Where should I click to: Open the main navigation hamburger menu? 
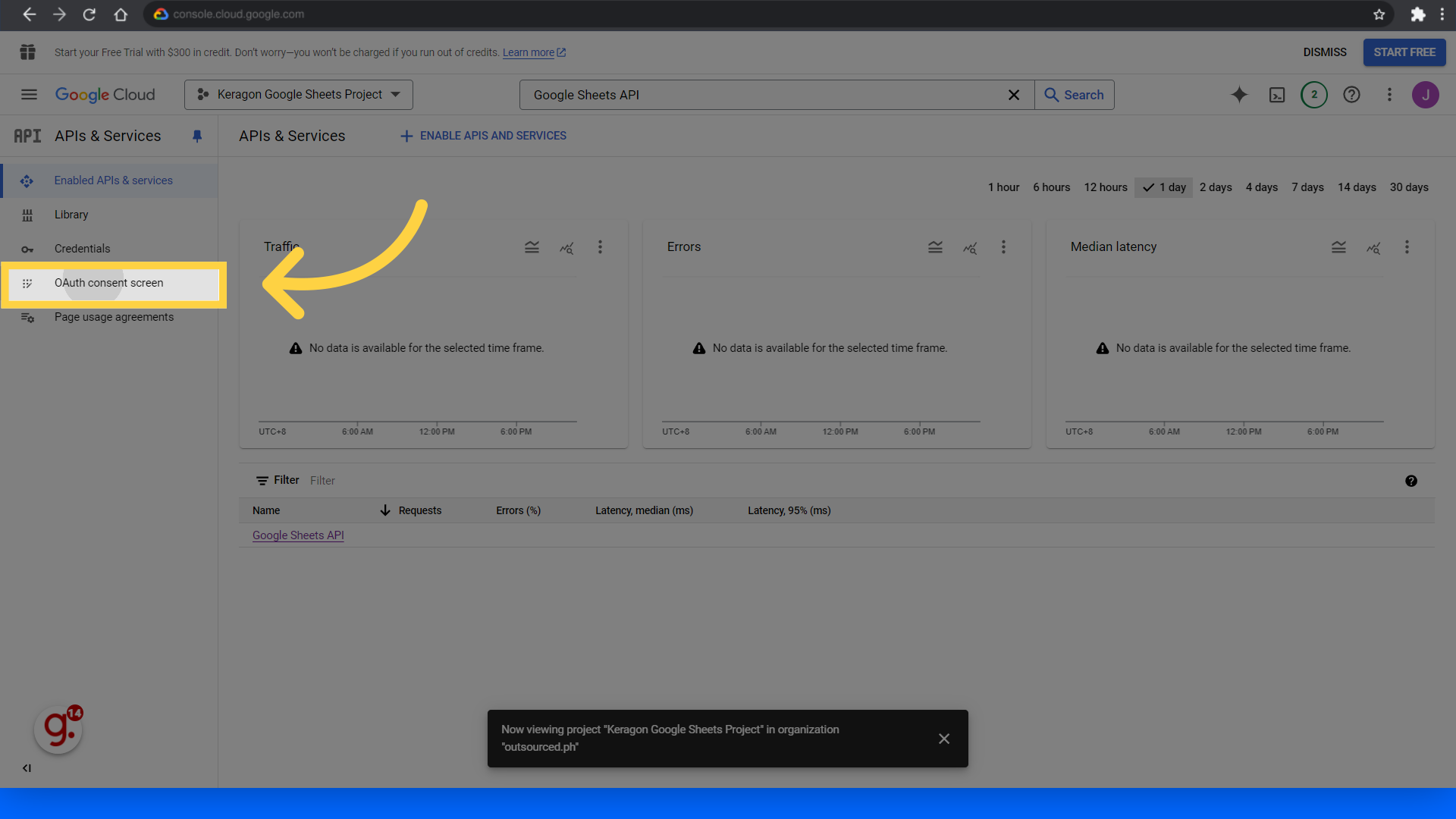[29, 95]
